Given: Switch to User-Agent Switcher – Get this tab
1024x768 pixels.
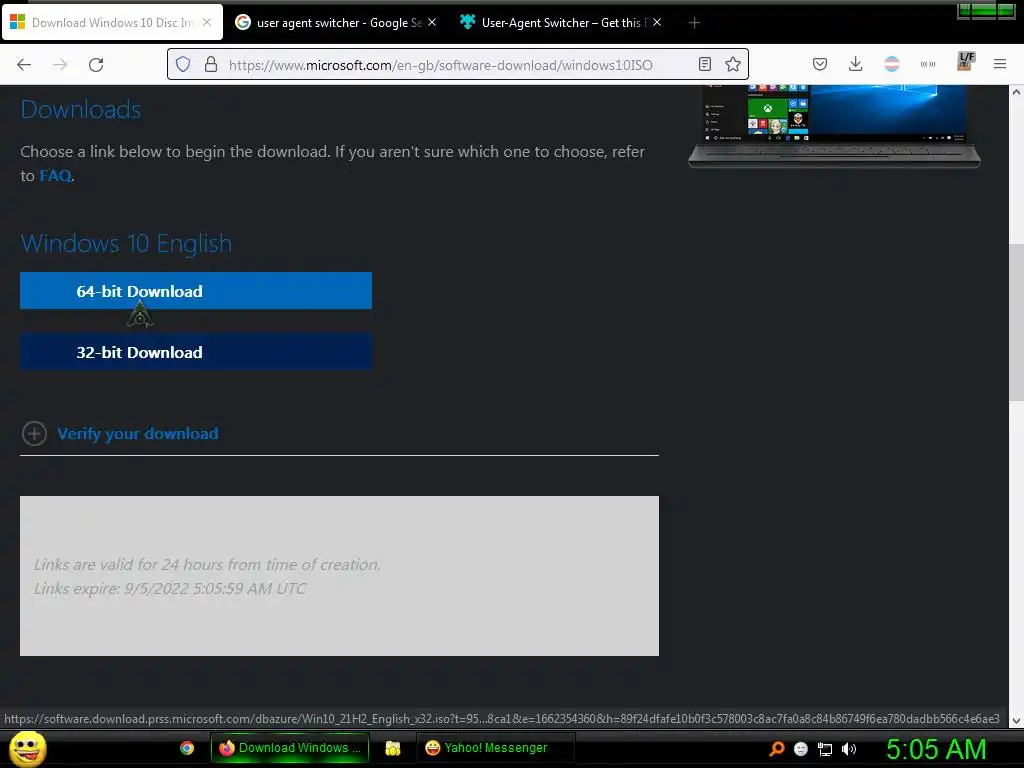Looking at the screenshot, I should [562, 22].
